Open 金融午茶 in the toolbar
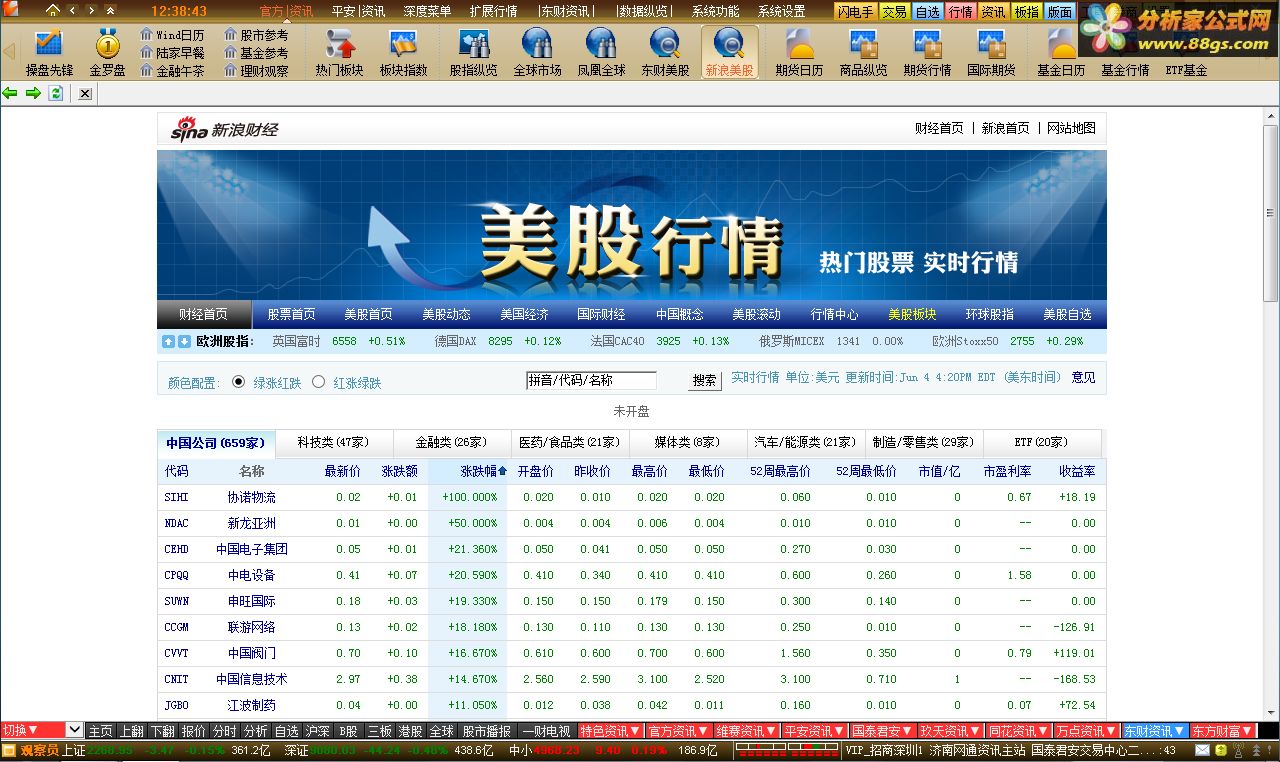 click(172, 71)
